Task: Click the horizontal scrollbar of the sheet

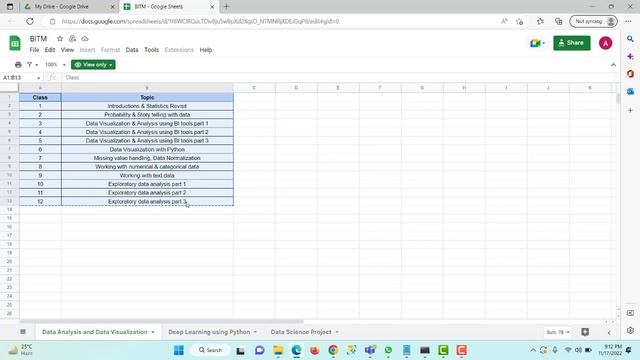Action: (x=162, y=322)
